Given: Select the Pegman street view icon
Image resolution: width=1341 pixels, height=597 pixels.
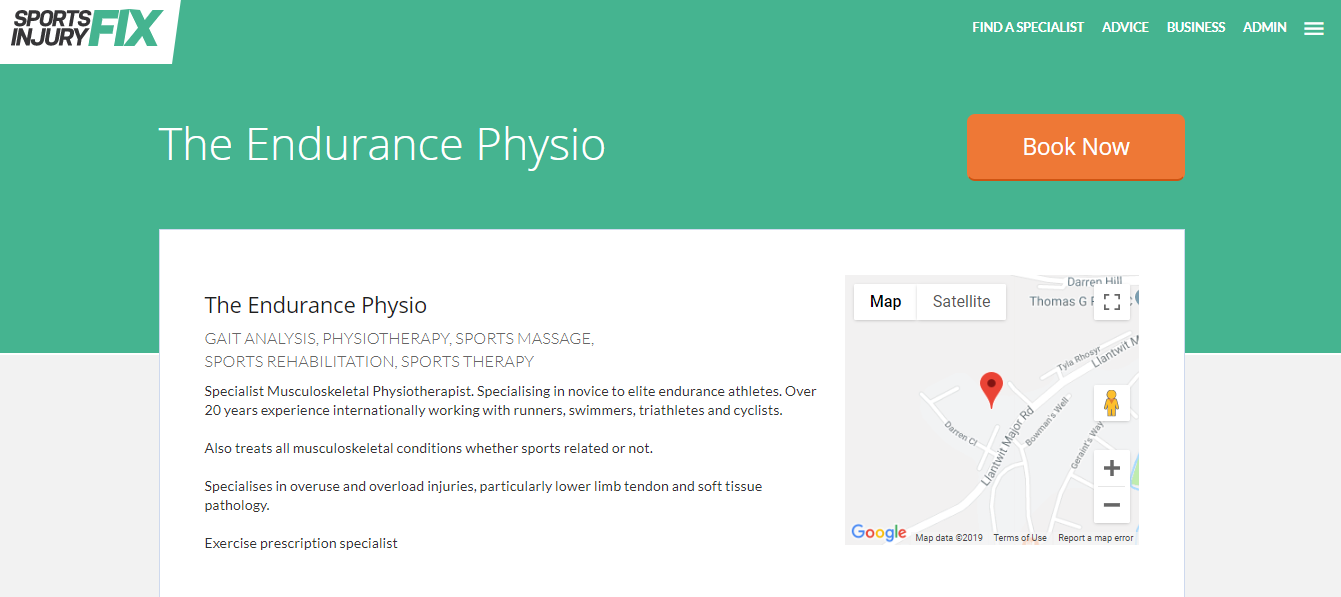Looking at the screenshot, I should point(1111,402).
